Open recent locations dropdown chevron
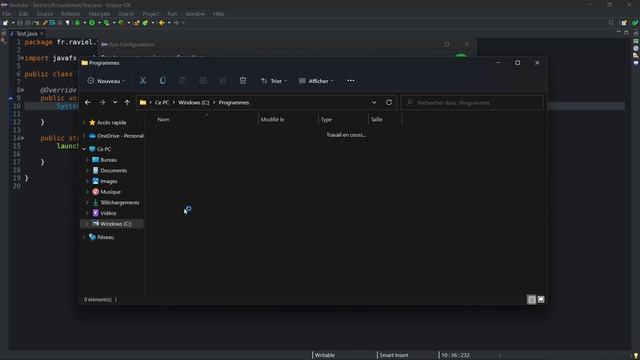 [115, 102]
